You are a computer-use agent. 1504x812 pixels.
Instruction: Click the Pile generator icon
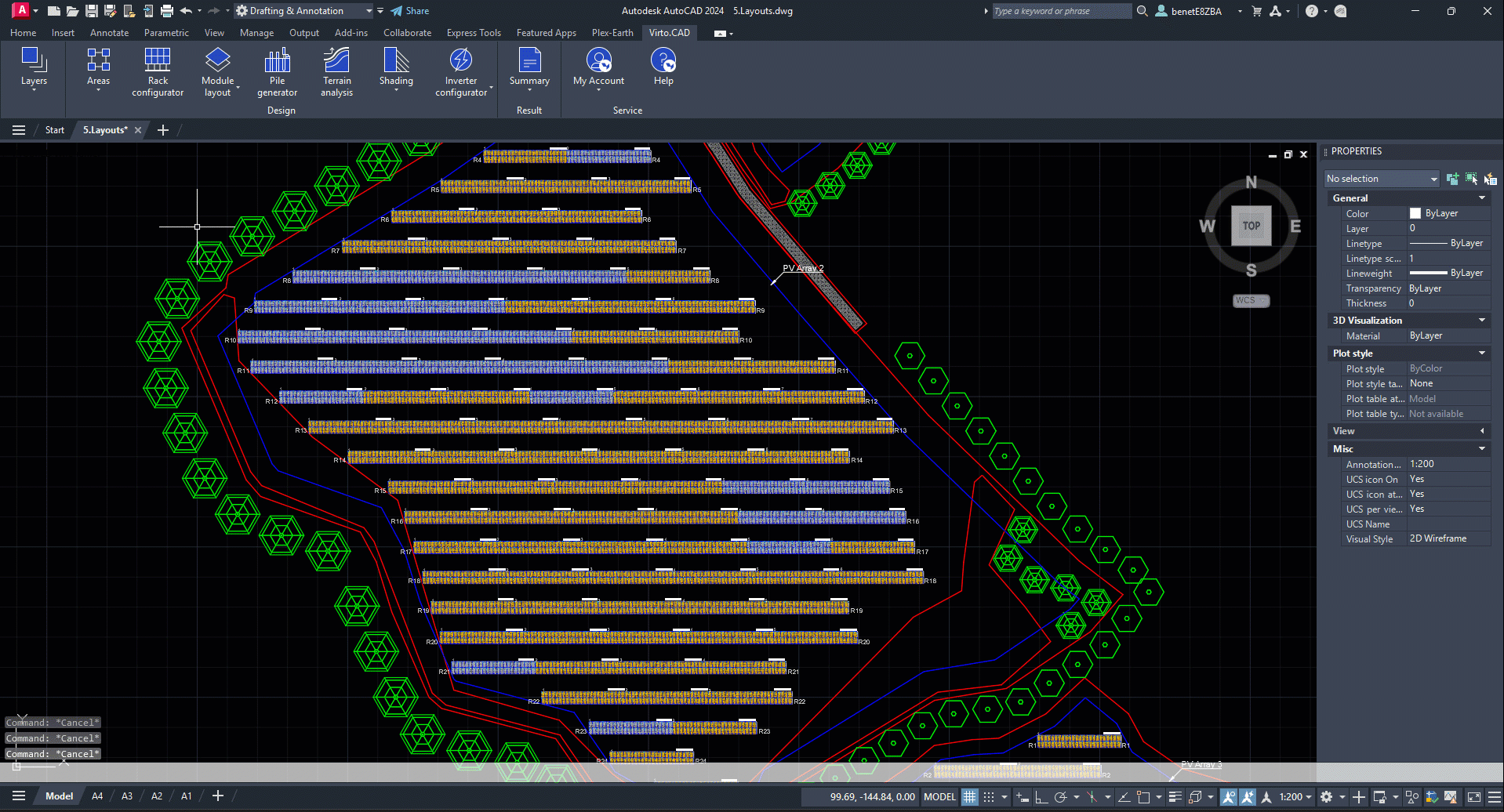coord(277,71)
